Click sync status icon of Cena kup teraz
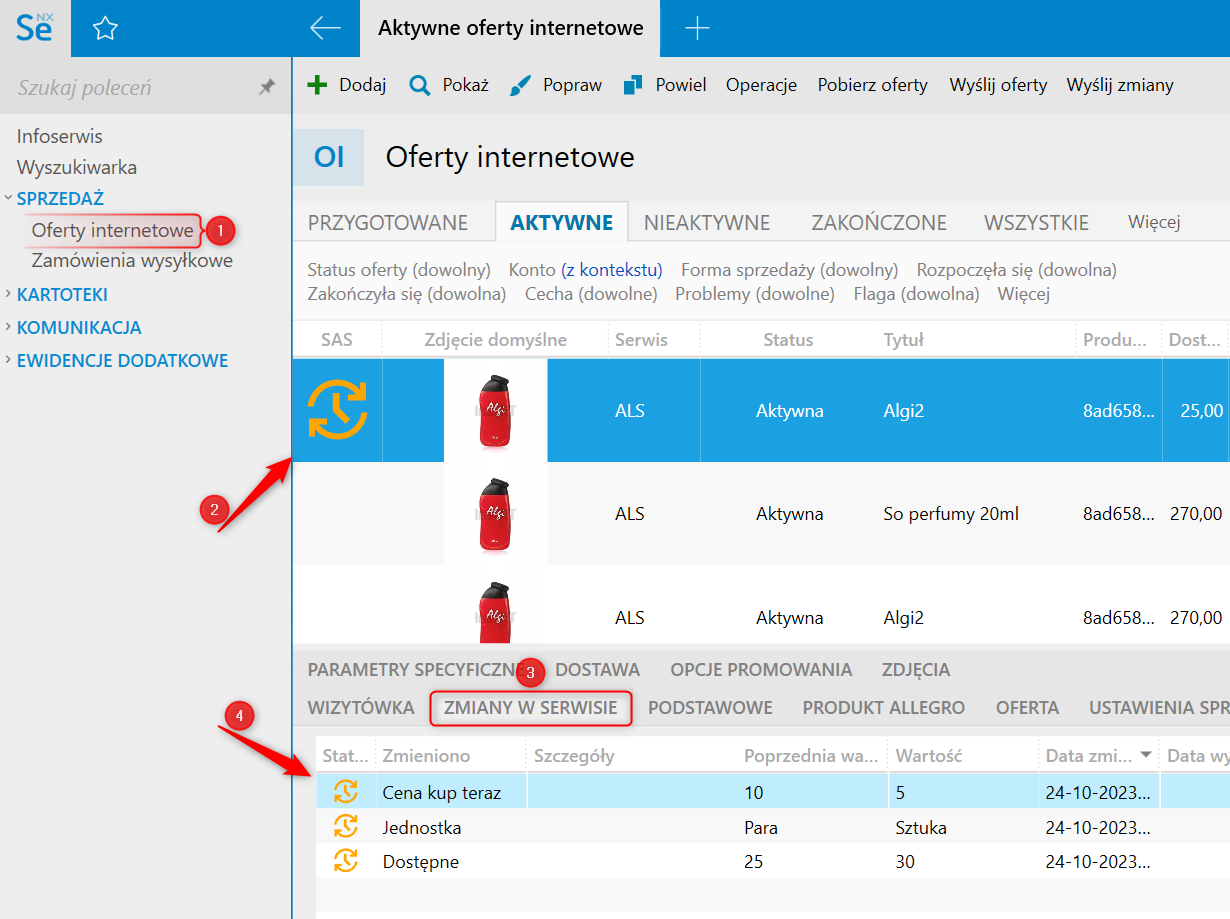The image size is (1230, 919). pyautogui.click(x=345, y=792)
